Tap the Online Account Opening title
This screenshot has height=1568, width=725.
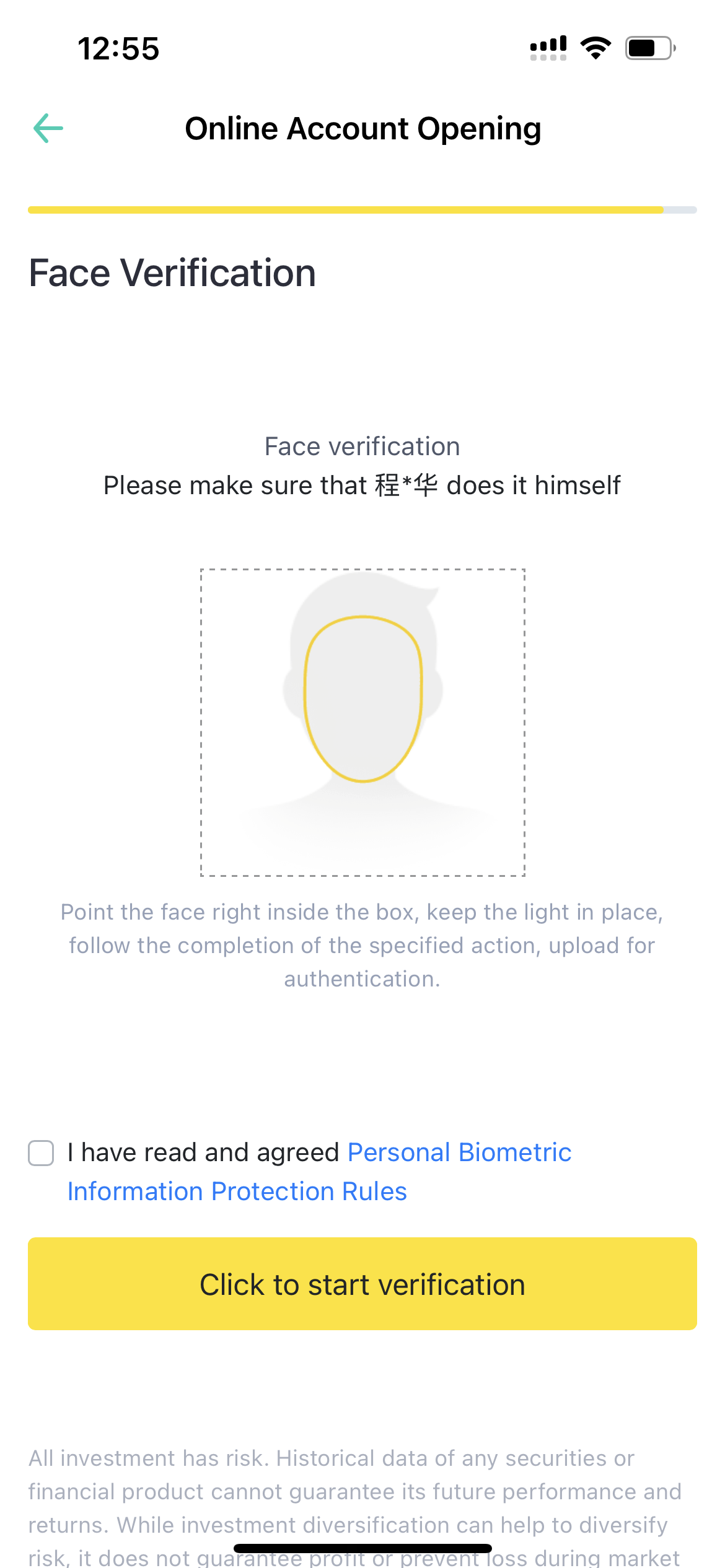(x=363, y=129)
